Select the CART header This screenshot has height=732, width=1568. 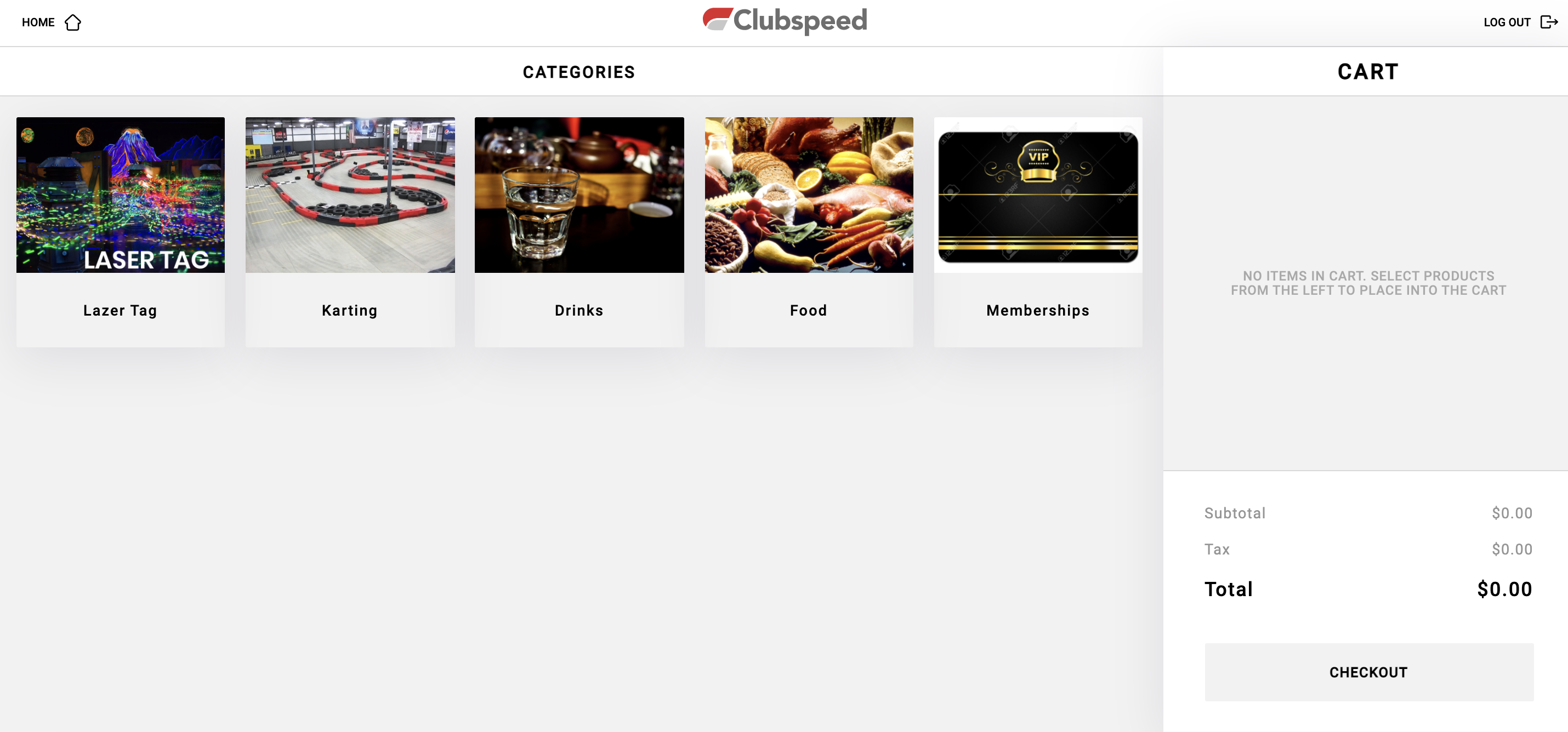(x=1368, y=72)
